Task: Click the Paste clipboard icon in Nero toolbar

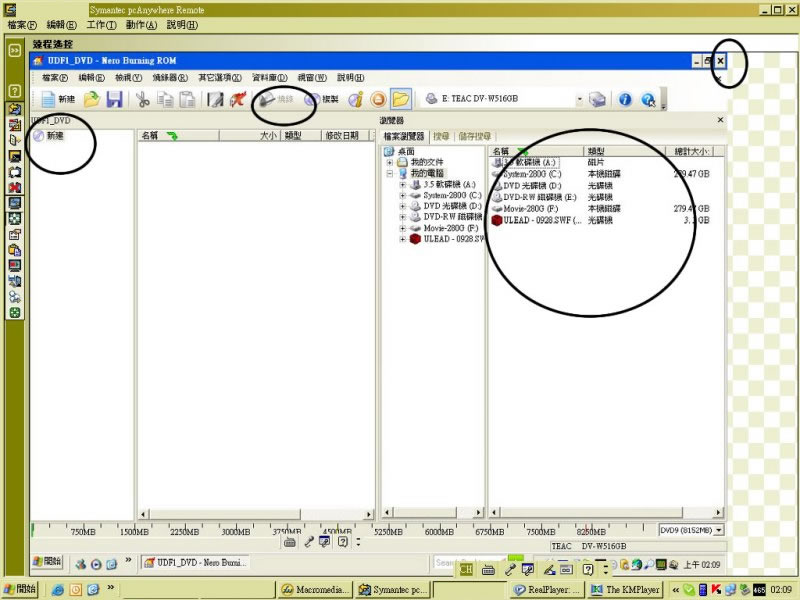Action: click(x=187, y=99)
